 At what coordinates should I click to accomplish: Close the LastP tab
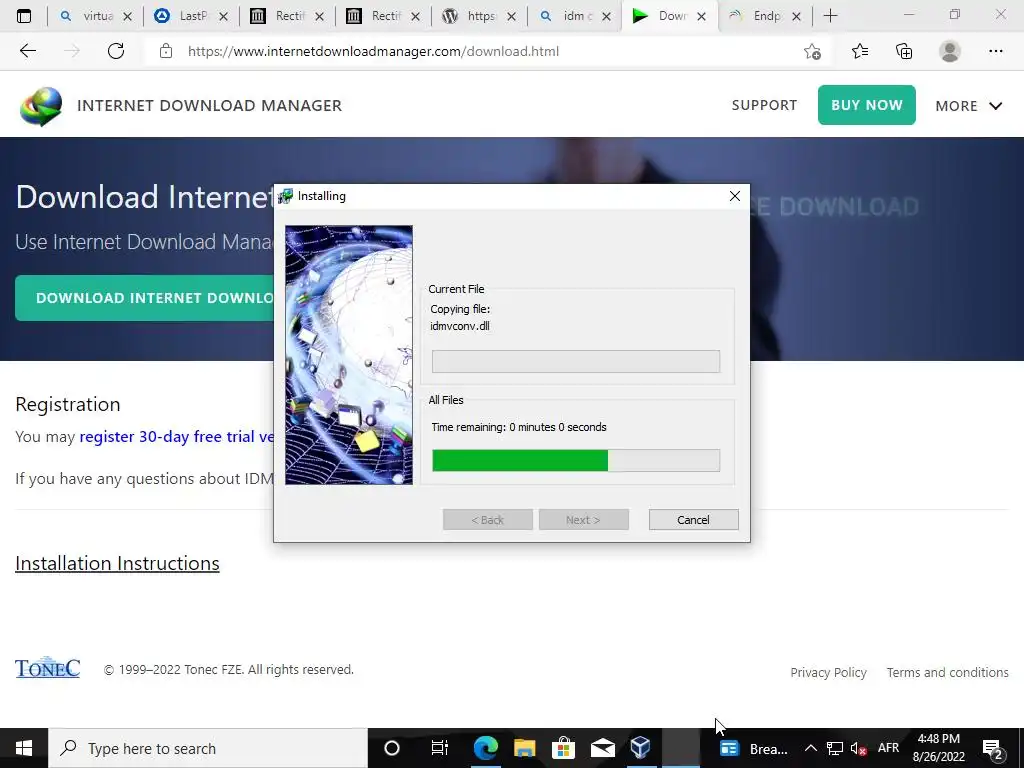223,16
